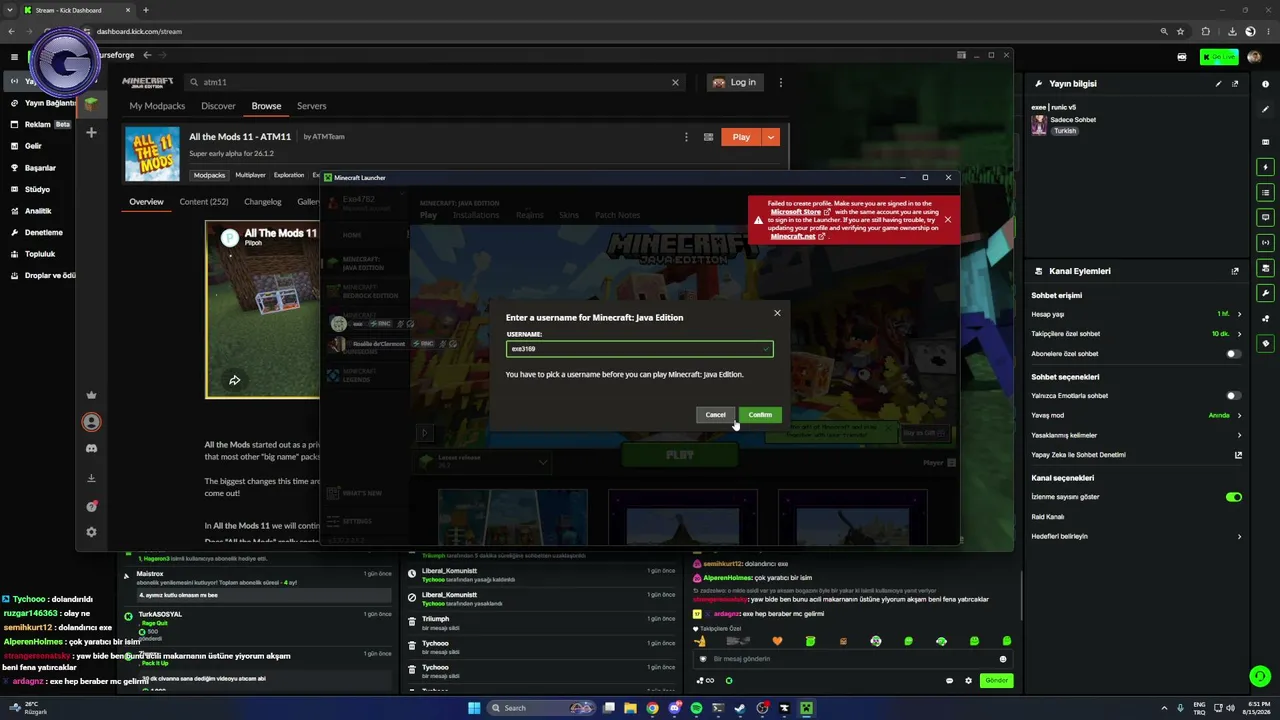Image resolution: width=1280 pixels, height=720 pixels.
Task: Click the chat message input field
Action: (x=852, y=659)
